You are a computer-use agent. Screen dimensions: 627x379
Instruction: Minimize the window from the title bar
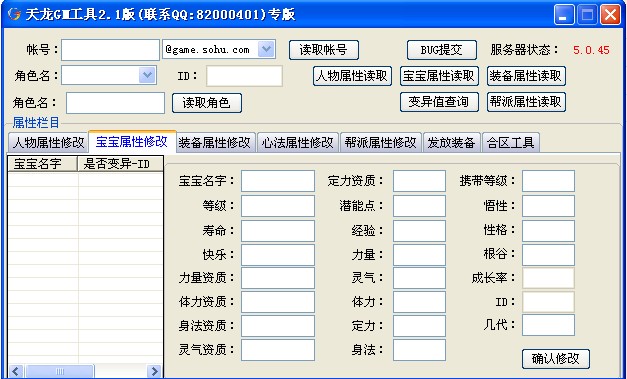[x=564, y=15]
